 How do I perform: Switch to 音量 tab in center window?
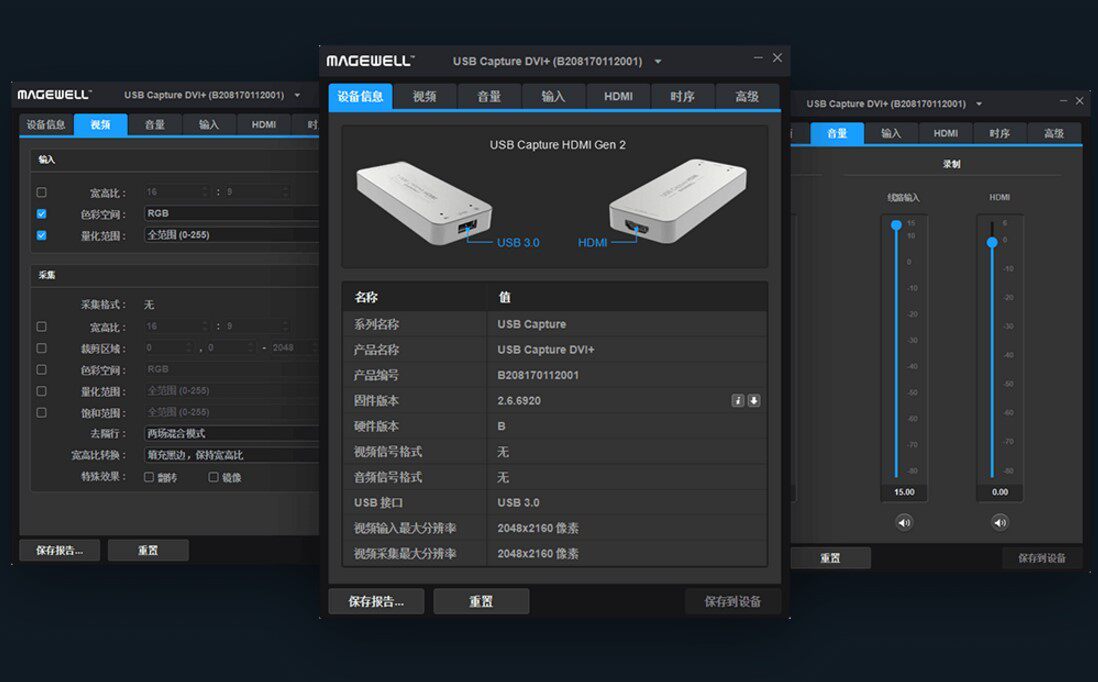[489, 97]
